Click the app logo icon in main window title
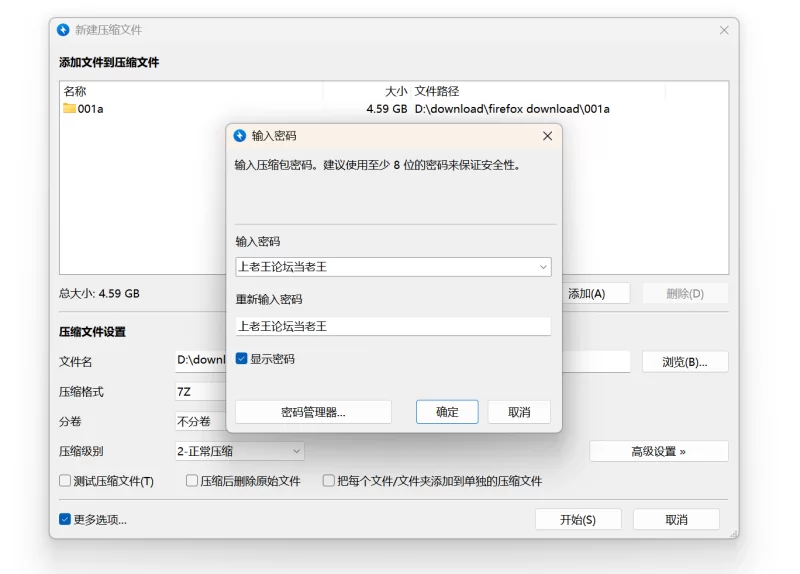This screenshot has width=800, height=574. click(63, 30)
